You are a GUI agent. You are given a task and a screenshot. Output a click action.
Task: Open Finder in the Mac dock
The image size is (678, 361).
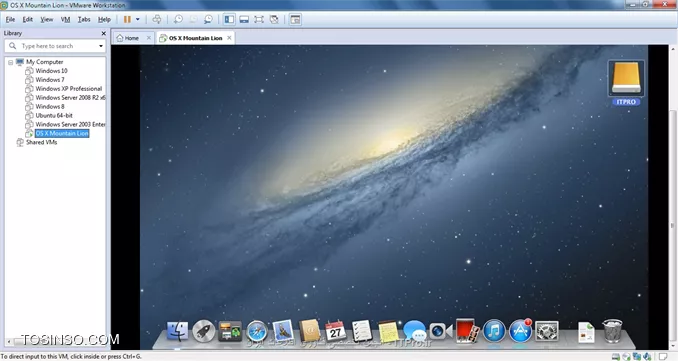tap(177, 332)
